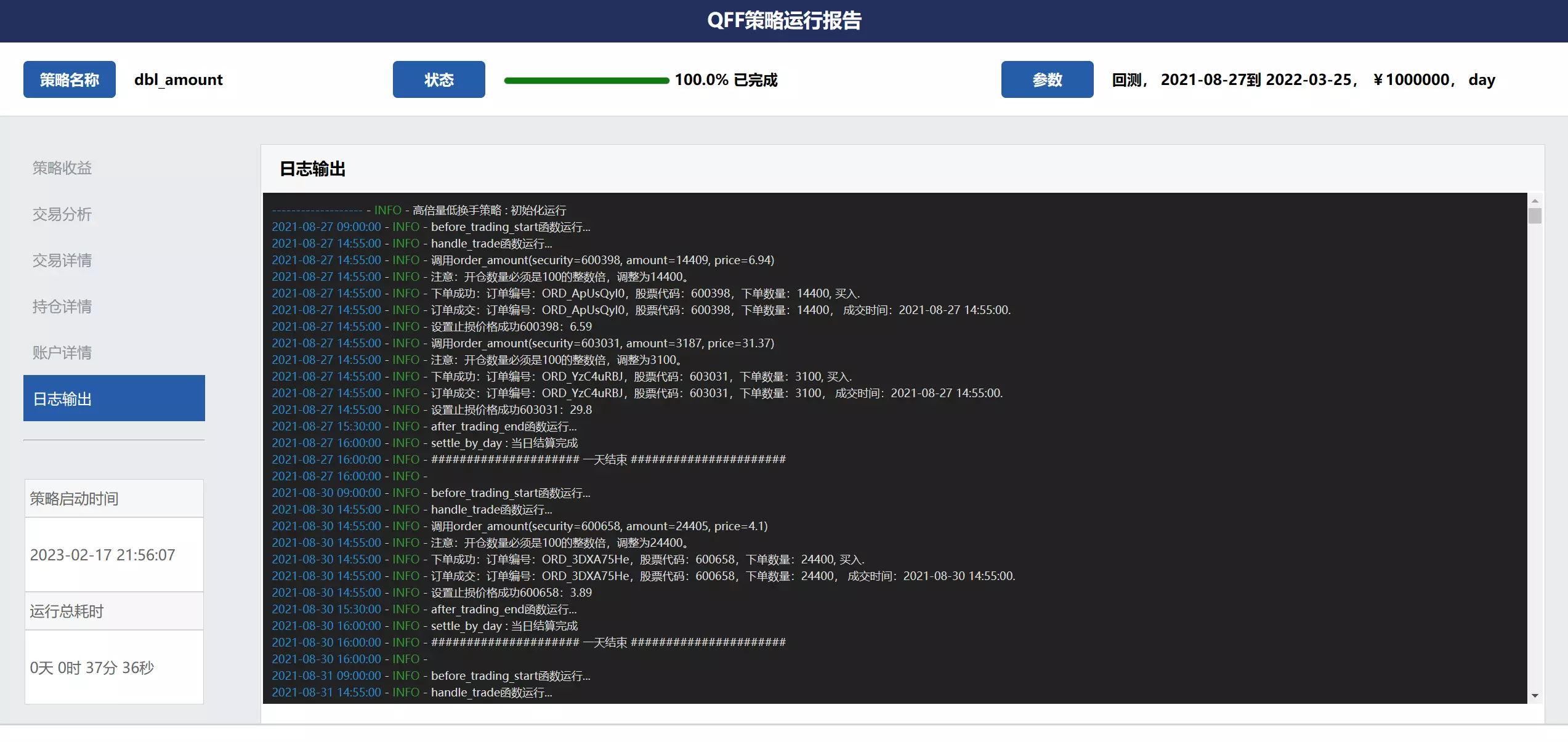
Task: Click the strategy name dbl_amount
Action: tap(179, 79)
